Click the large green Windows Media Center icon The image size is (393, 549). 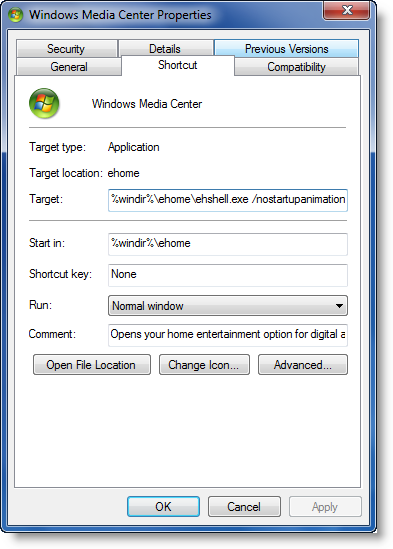tap(44, 103)
